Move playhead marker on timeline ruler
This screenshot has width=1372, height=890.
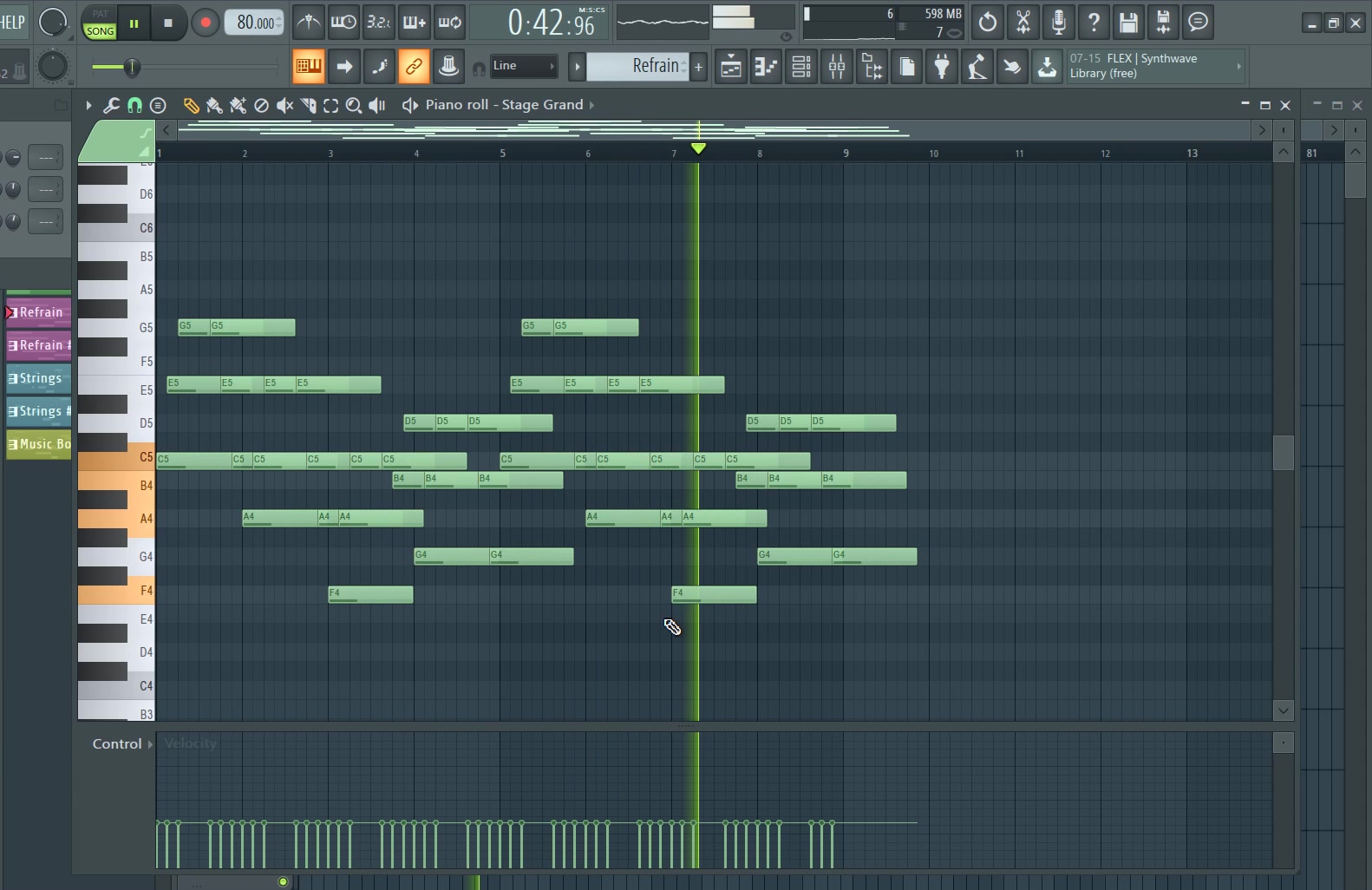(698, 148)
